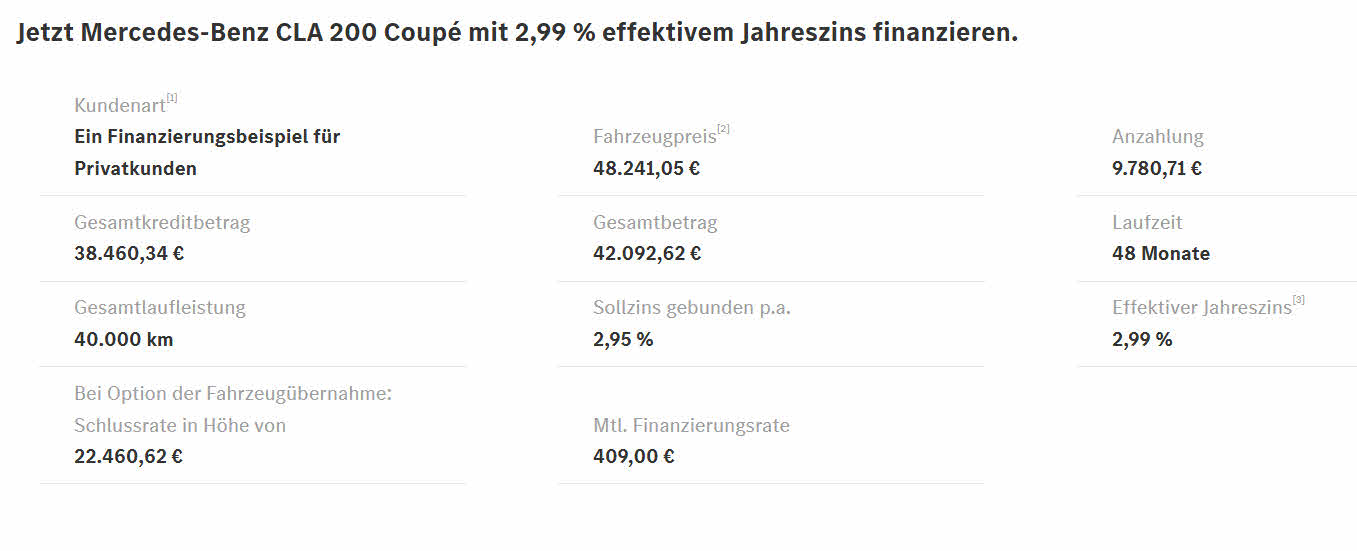
Task: Open footnote 2 beside Fahrzeugpreis
Action: tap(724, 129)
